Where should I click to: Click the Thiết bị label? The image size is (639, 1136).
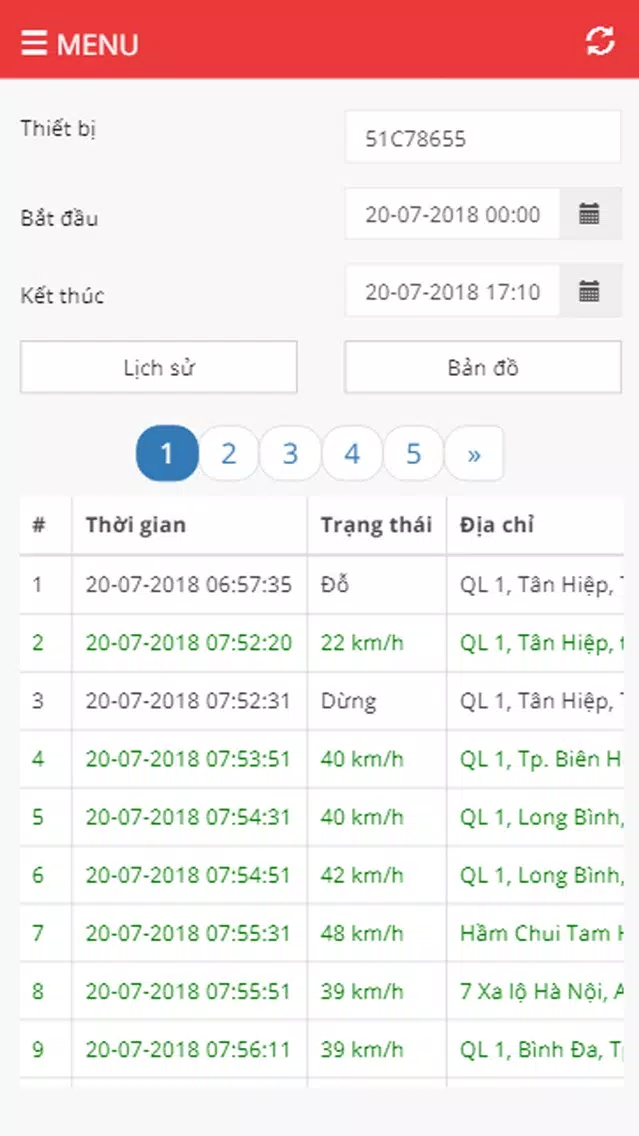click(x=58, y=128)
